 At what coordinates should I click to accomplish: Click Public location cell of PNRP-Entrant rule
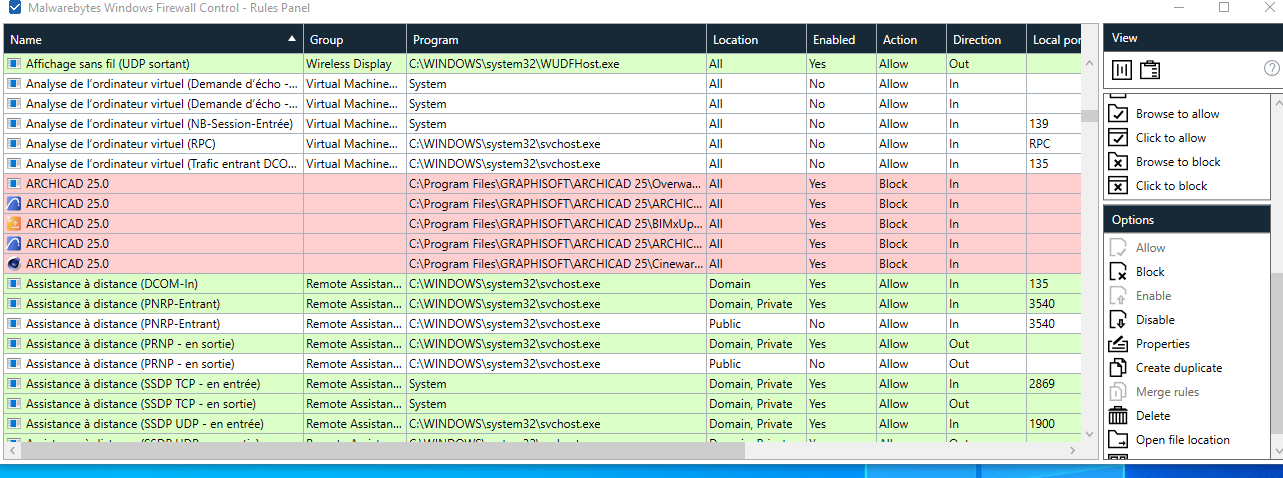755,324
